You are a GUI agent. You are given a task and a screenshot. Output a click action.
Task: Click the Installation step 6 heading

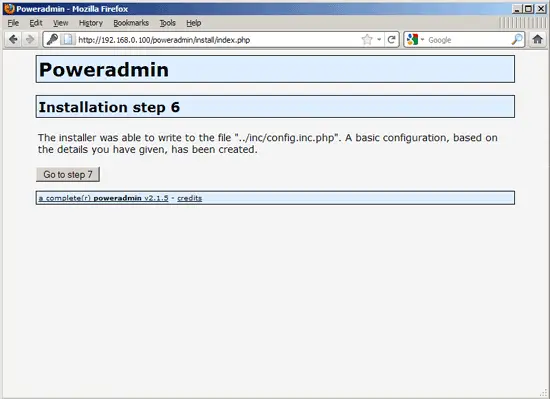[109, 107]
